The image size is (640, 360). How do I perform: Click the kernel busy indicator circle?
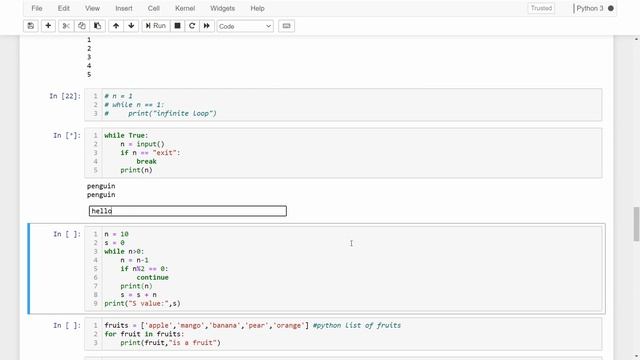click(x=611, y=8)
